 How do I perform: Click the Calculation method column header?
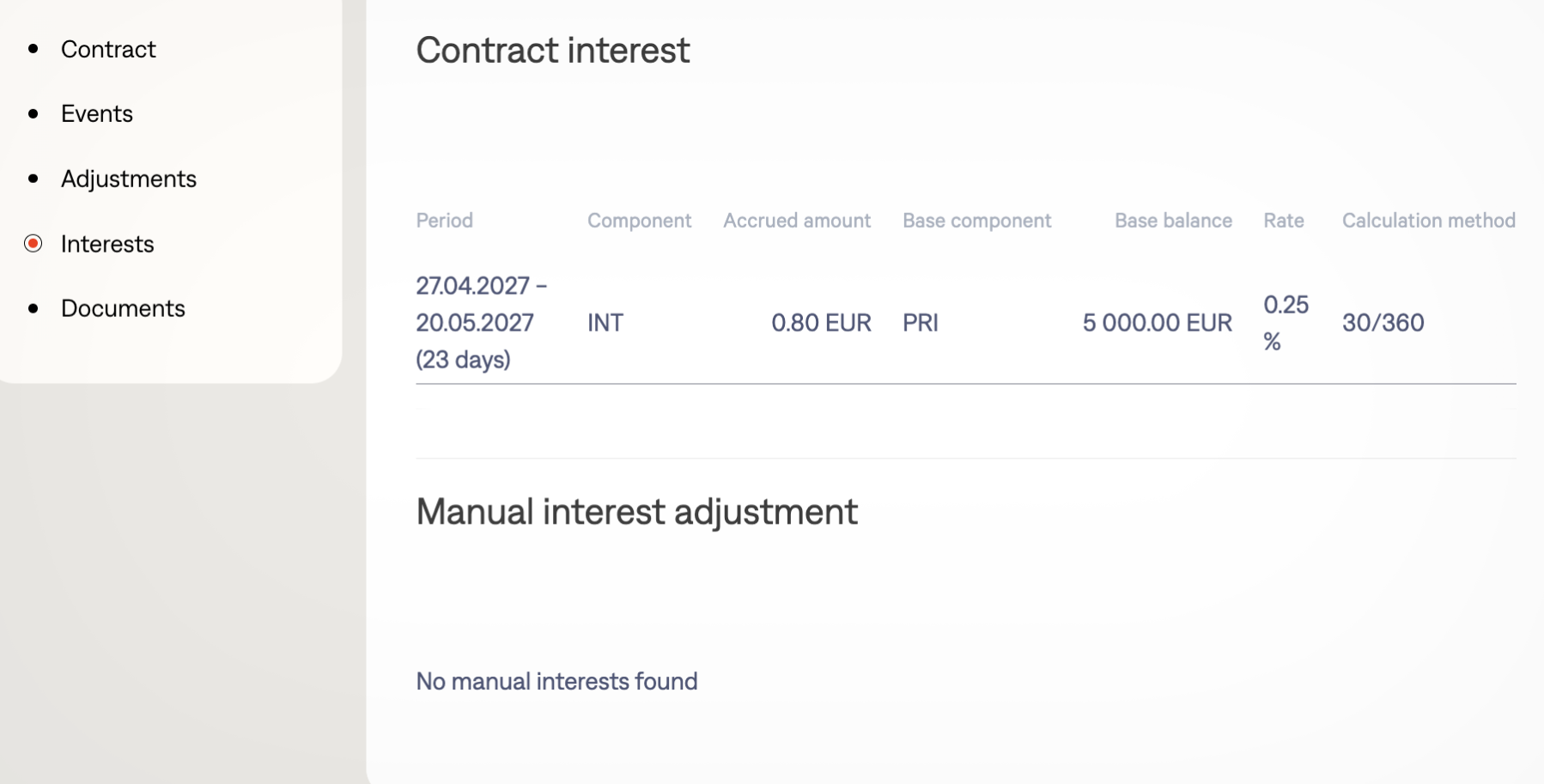click(x=1428, y=221)
